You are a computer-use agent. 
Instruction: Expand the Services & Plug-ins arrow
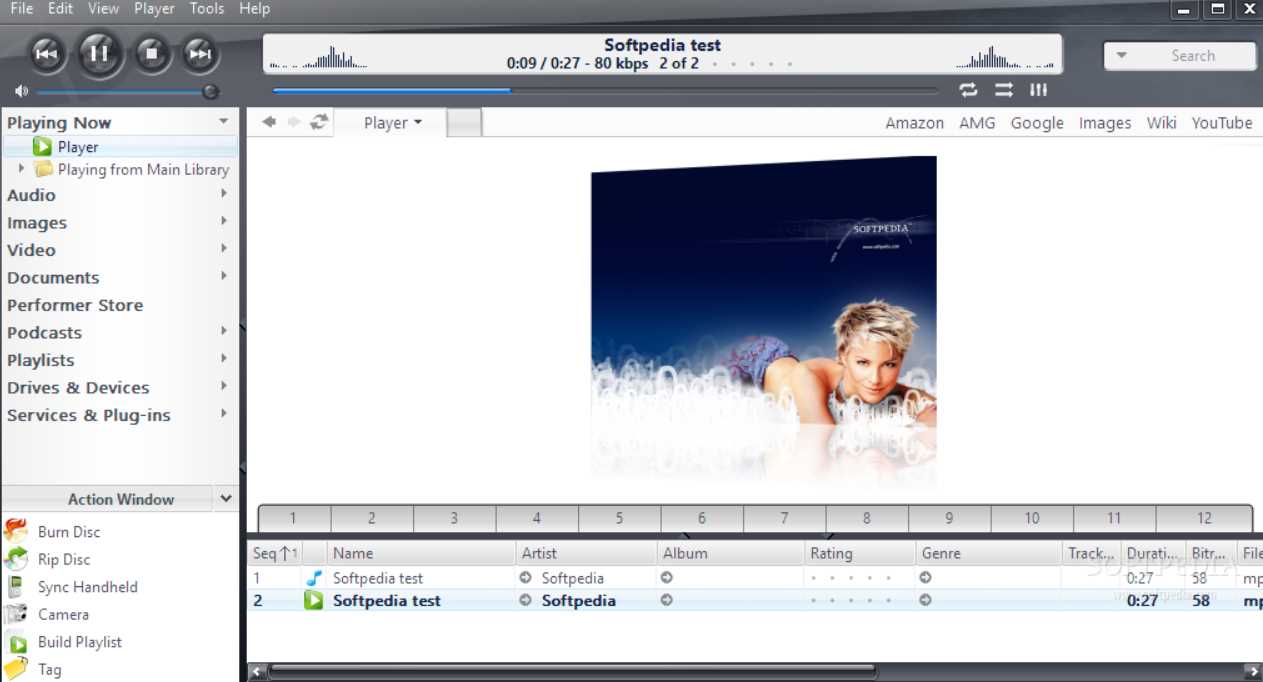(x=224, y=414)
